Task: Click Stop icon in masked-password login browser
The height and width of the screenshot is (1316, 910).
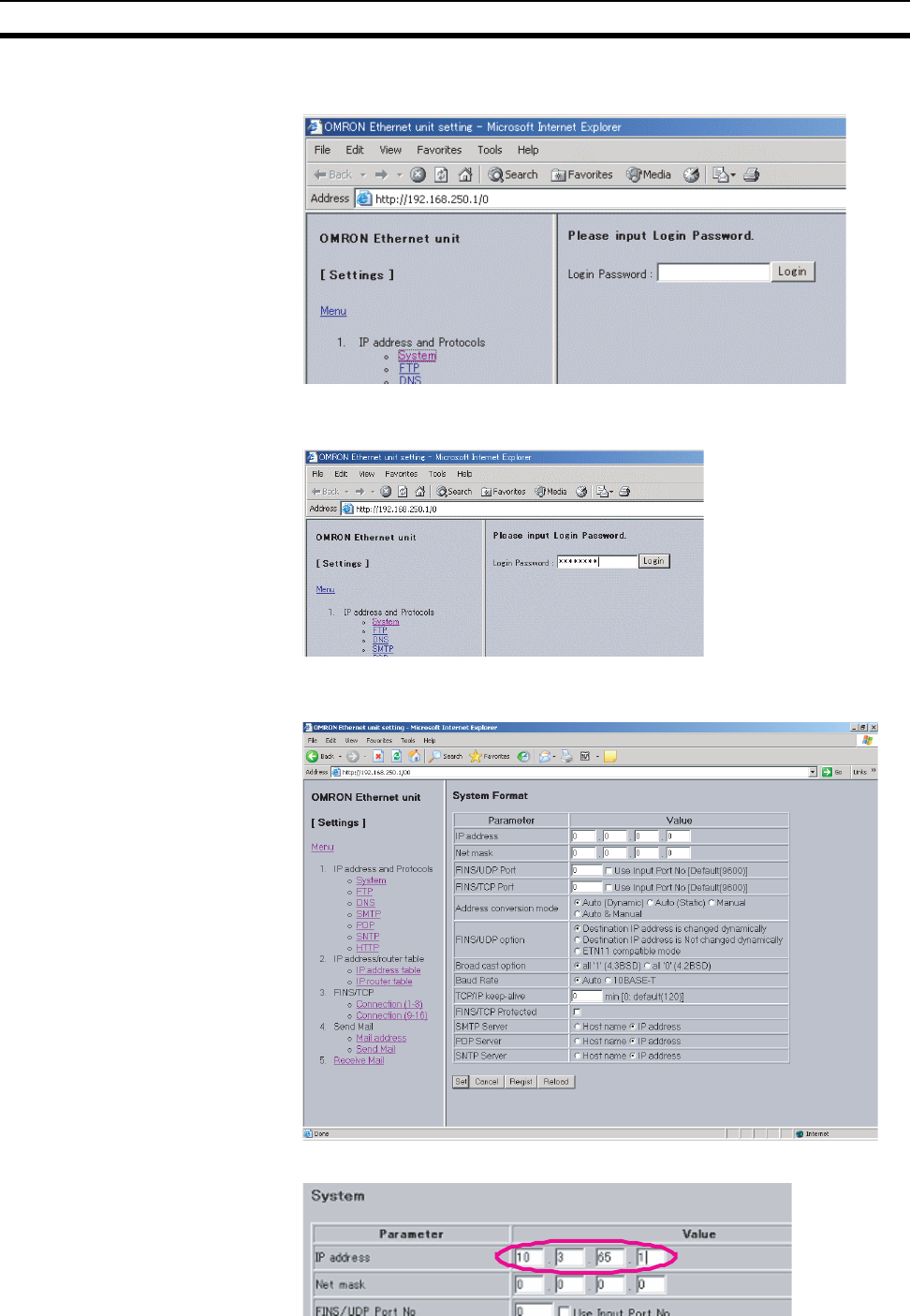Action: (386, 492)
